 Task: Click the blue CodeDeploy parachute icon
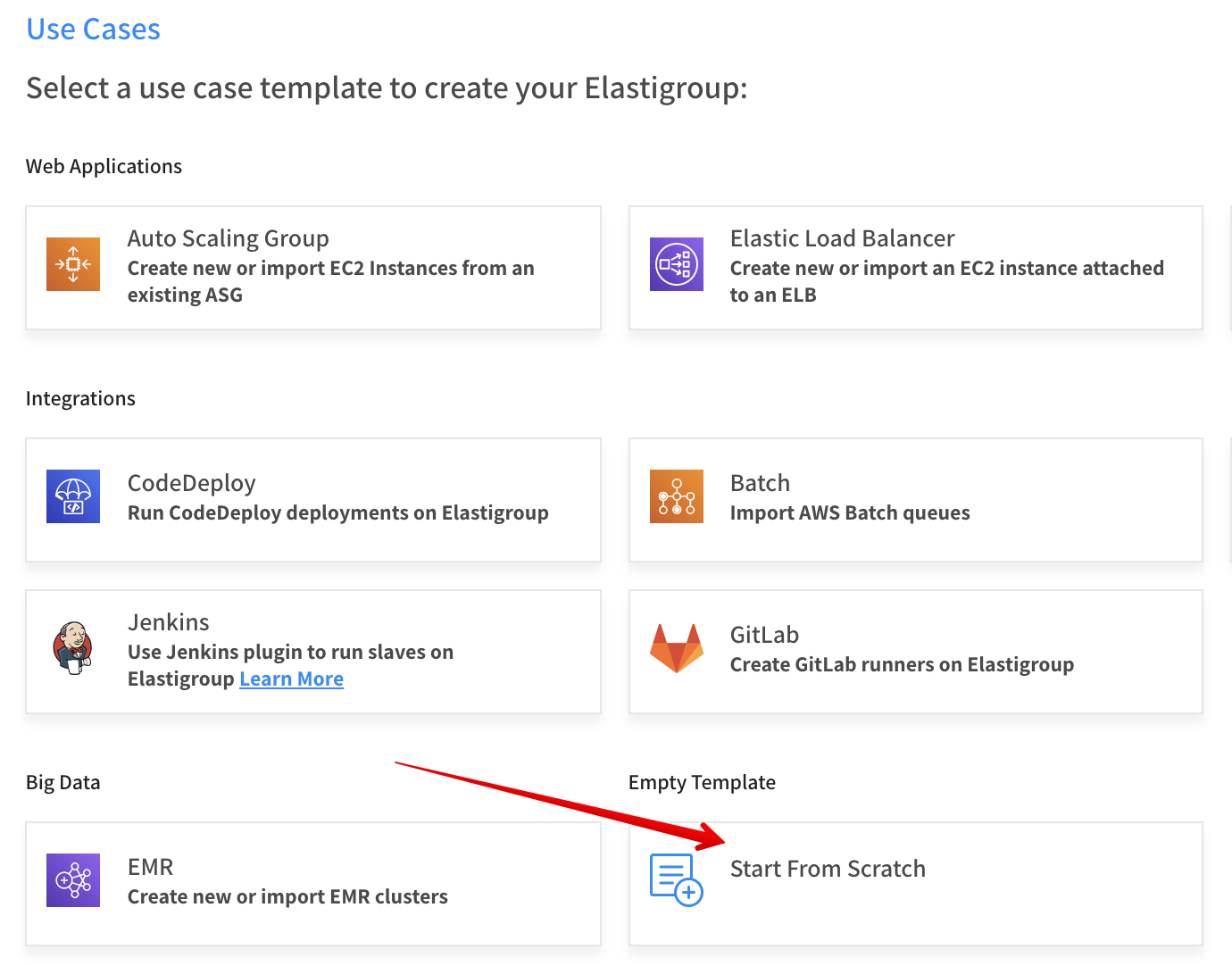pyautogui.click(x=73, y=496)
